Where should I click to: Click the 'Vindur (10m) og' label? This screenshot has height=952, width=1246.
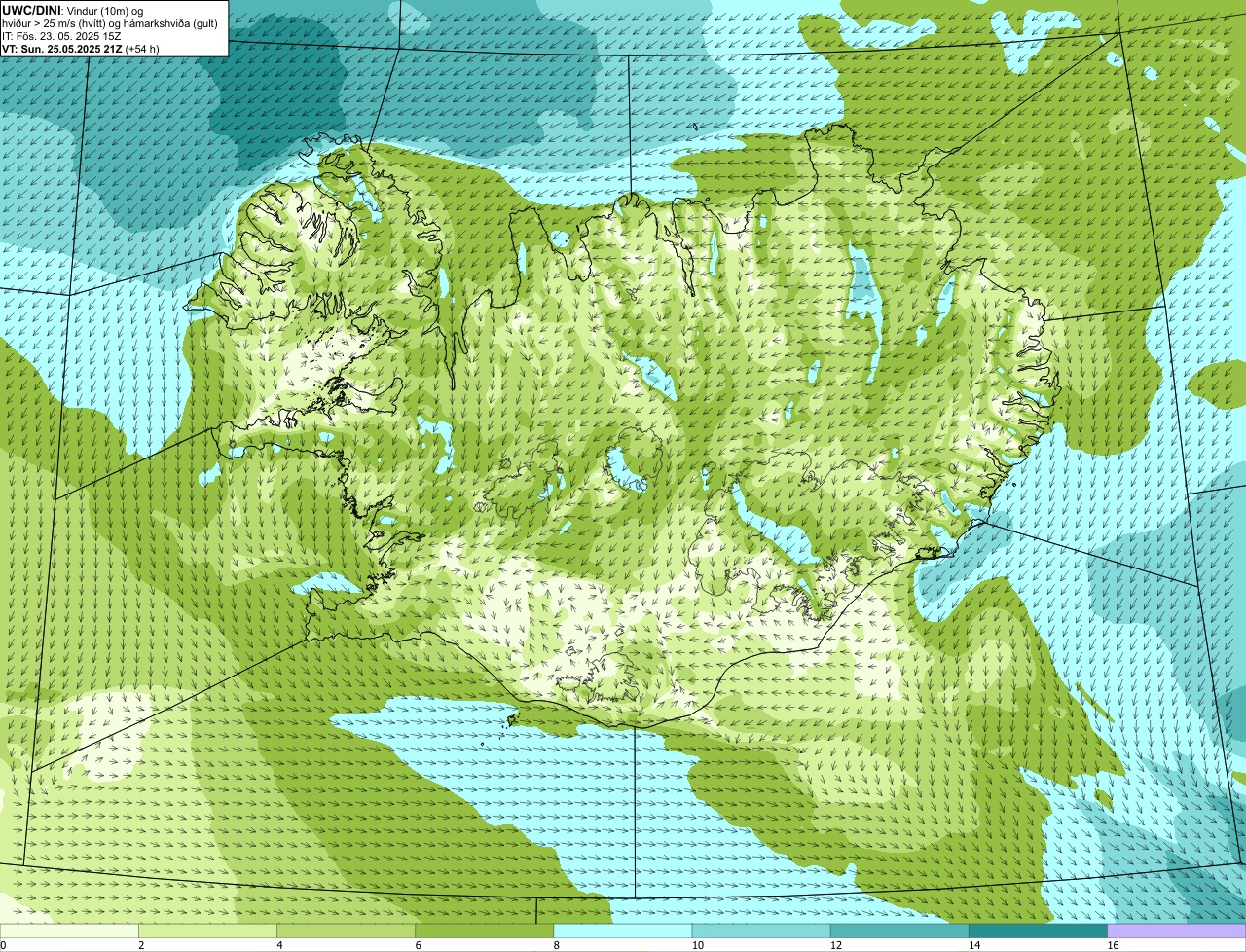pos(104,10)
